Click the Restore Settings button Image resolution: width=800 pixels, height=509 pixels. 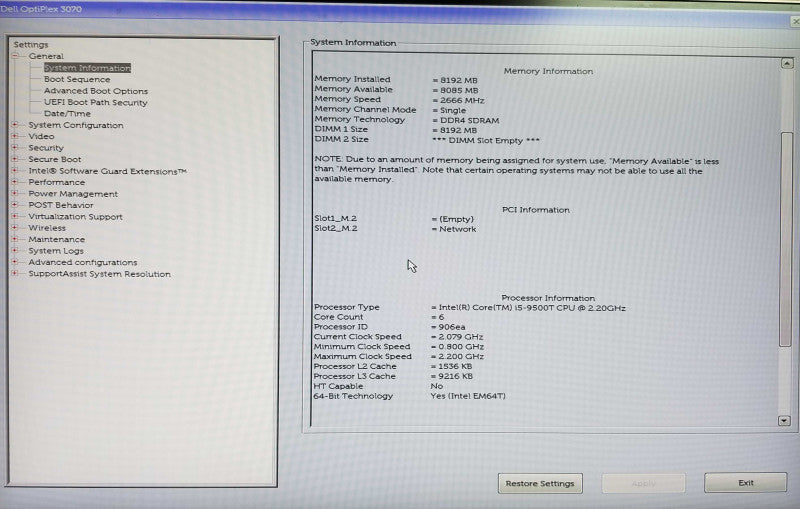[x=540, y=483]
